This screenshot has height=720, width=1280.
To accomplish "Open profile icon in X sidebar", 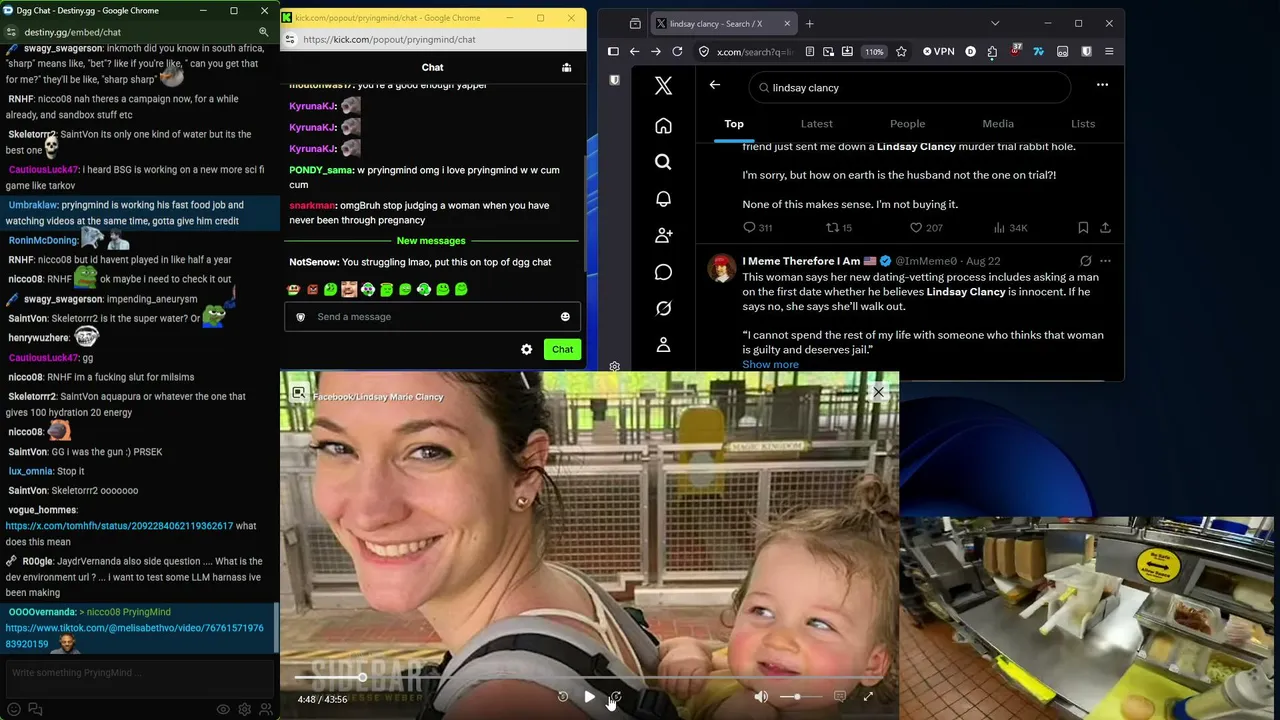I will pos(663,345).
